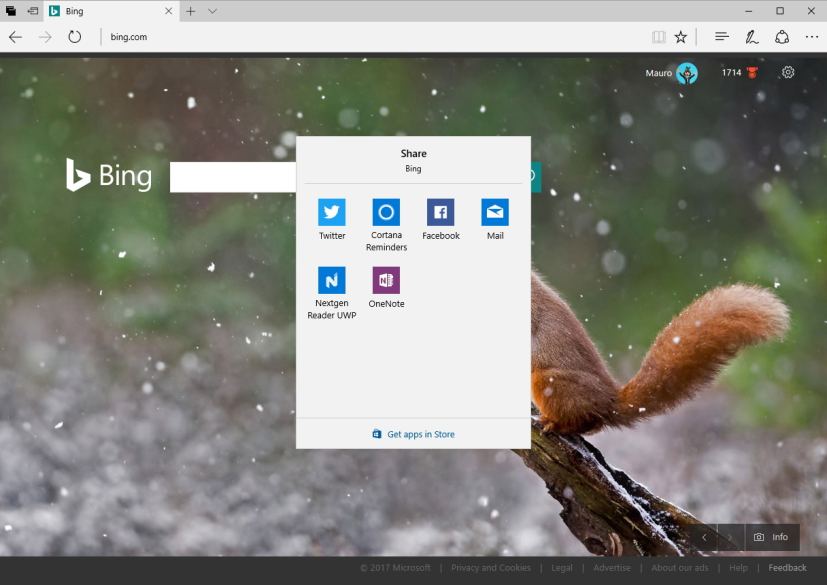This screenshot has height=585, width=827.
Task: Add Bing to favorites with the star
Action: pos(681,36)
